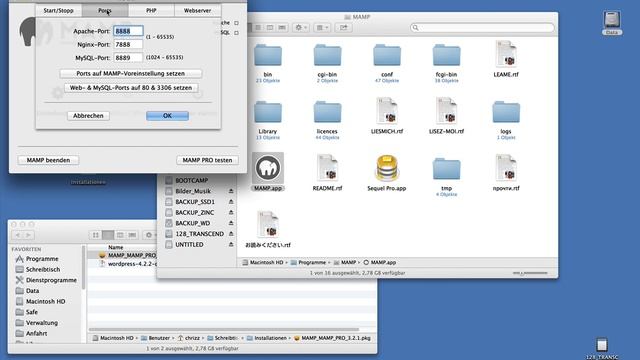Select the tmp folder icon
This screenshot has height=360, width=640.
(447, 169)
